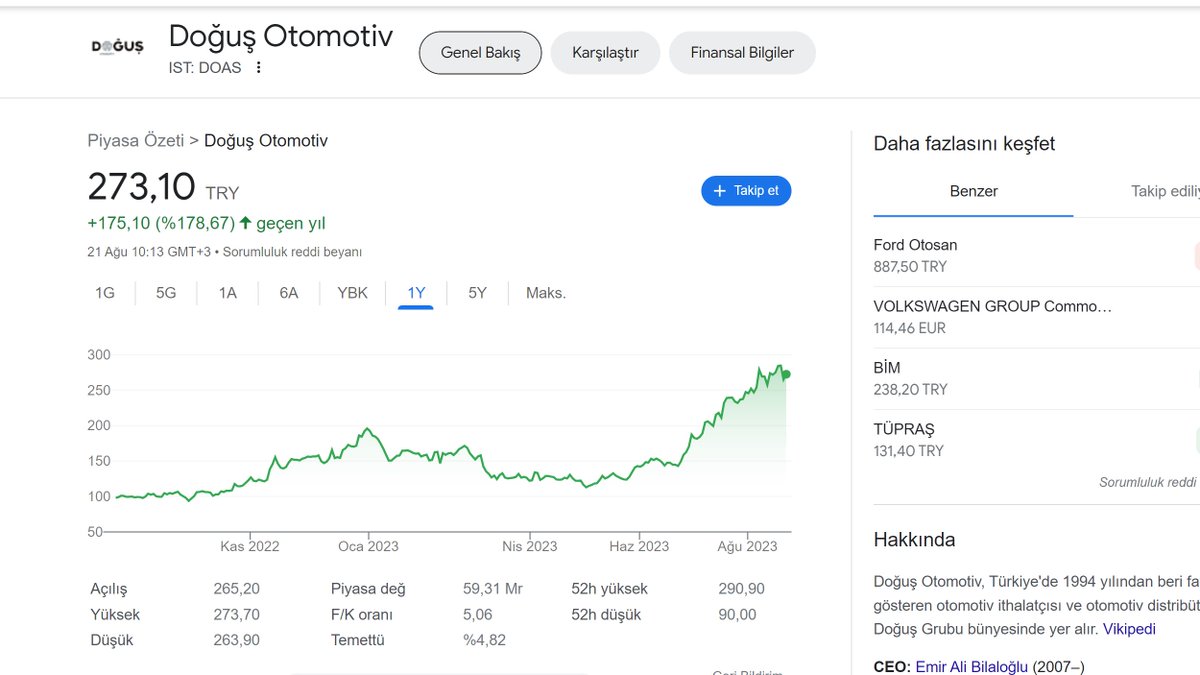
Task: Open the Takip edilen tab
Action: pyautogui.click(x=1165, y=191)
